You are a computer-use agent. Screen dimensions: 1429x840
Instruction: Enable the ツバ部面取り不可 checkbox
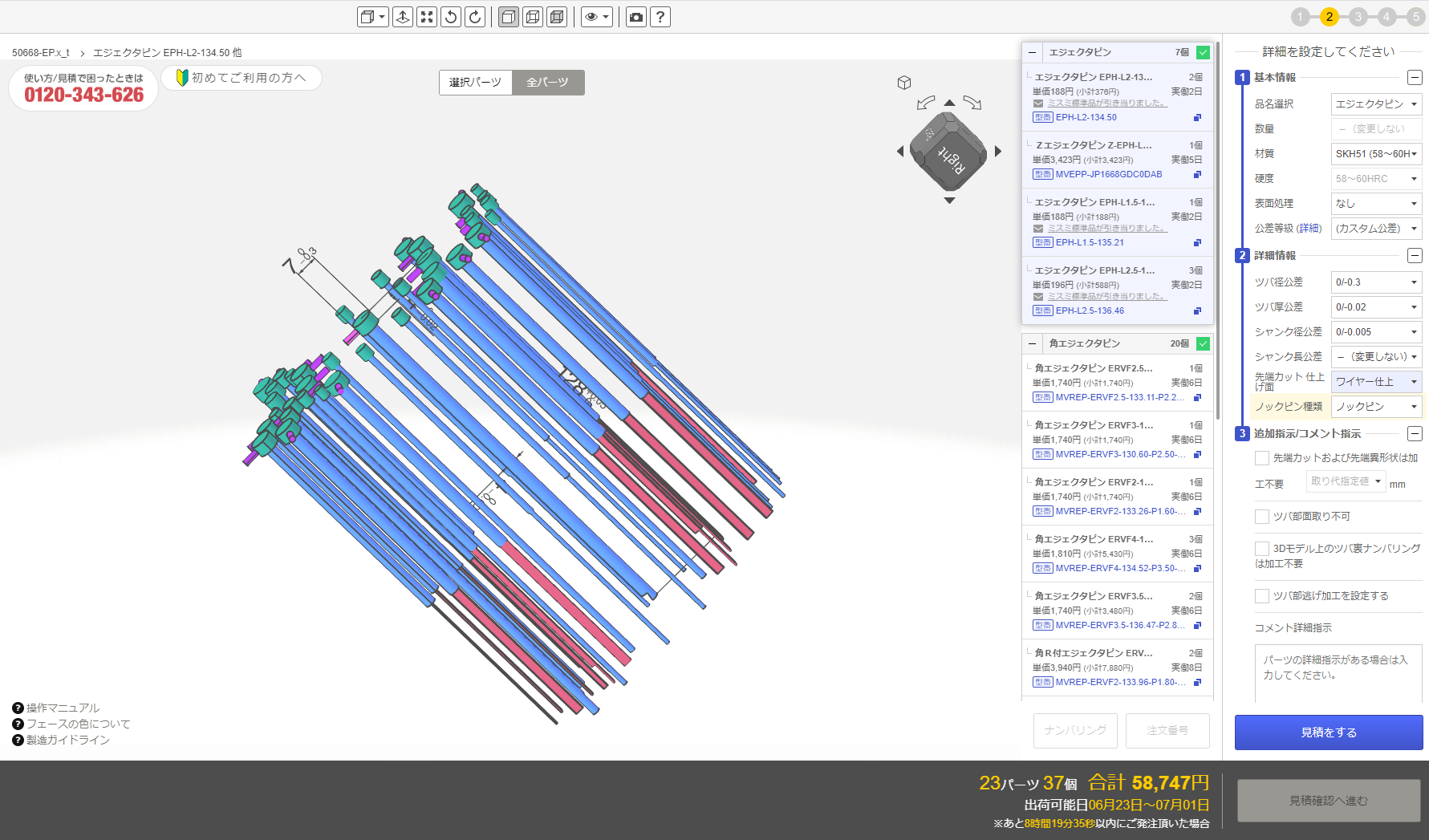click(x=1262, y=517)
